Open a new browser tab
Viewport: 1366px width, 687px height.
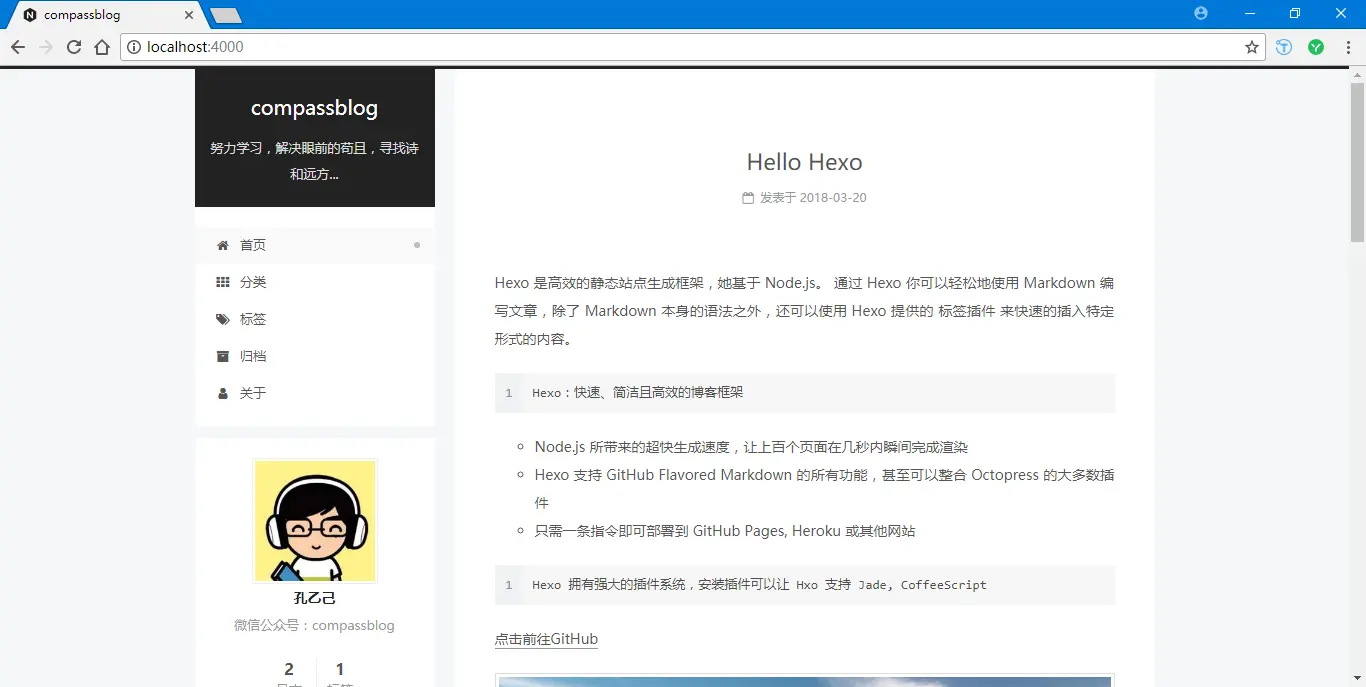click(226, 15)
